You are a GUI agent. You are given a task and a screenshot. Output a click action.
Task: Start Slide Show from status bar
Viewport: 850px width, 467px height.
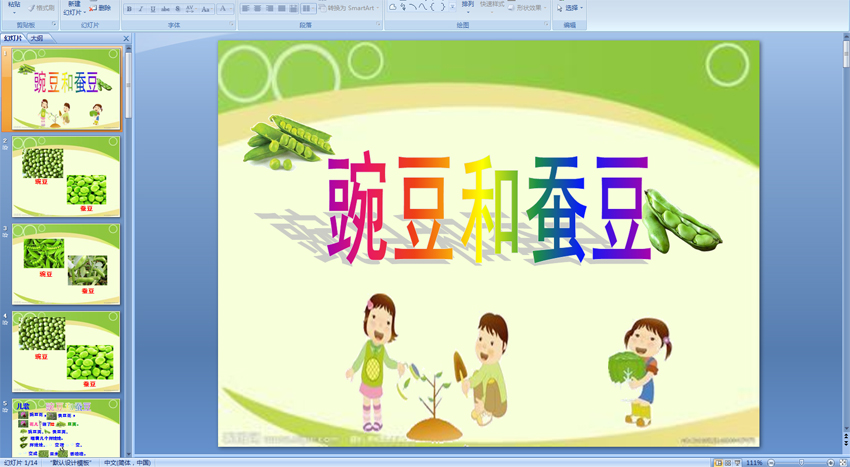[737, 463]
